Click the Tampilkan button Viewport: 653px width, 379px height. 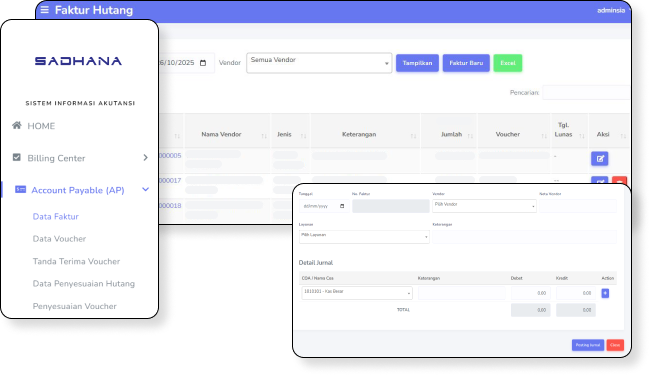pyautogui.click(x=417, y=63)
